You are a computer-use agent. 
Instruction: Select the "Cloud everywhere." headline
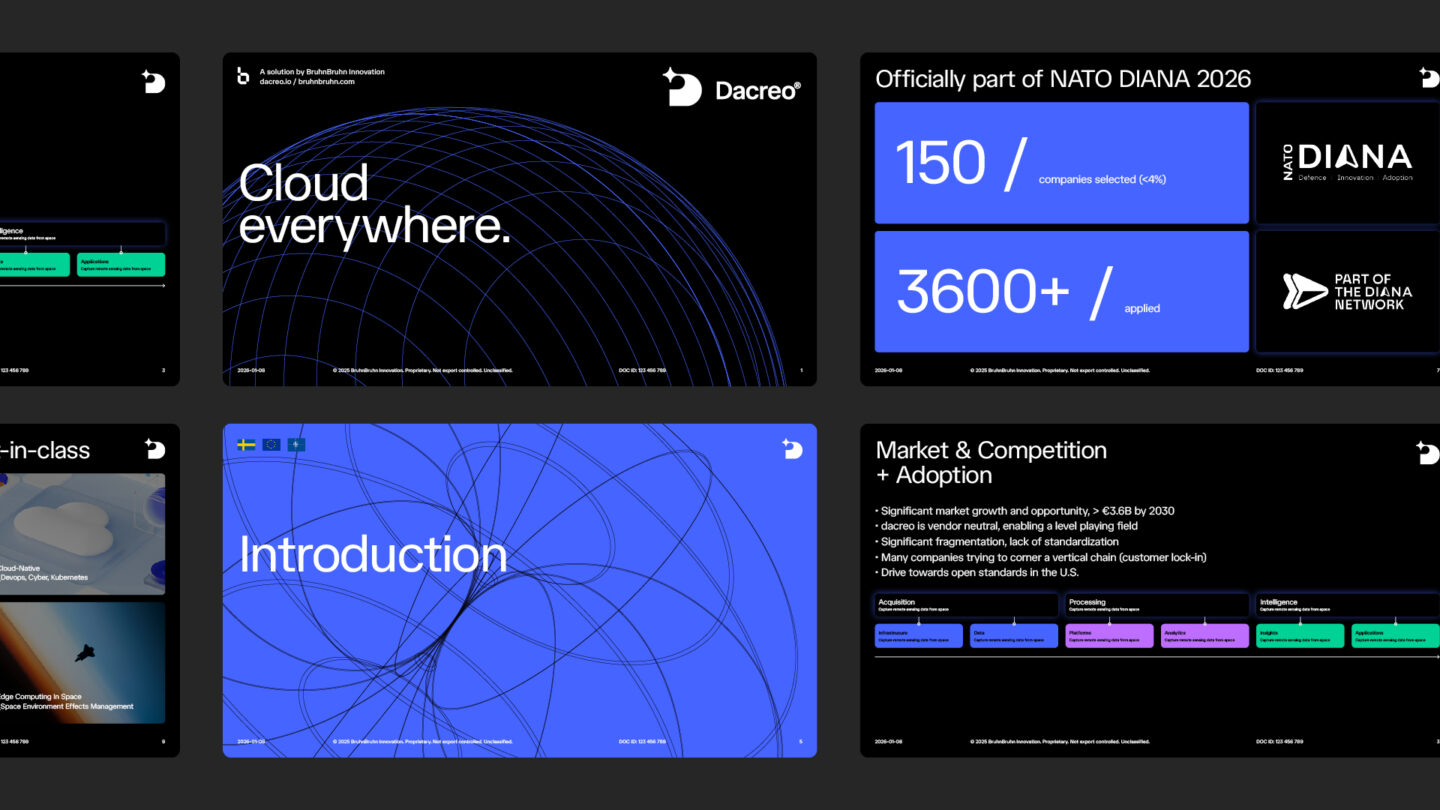click(374, 204)
